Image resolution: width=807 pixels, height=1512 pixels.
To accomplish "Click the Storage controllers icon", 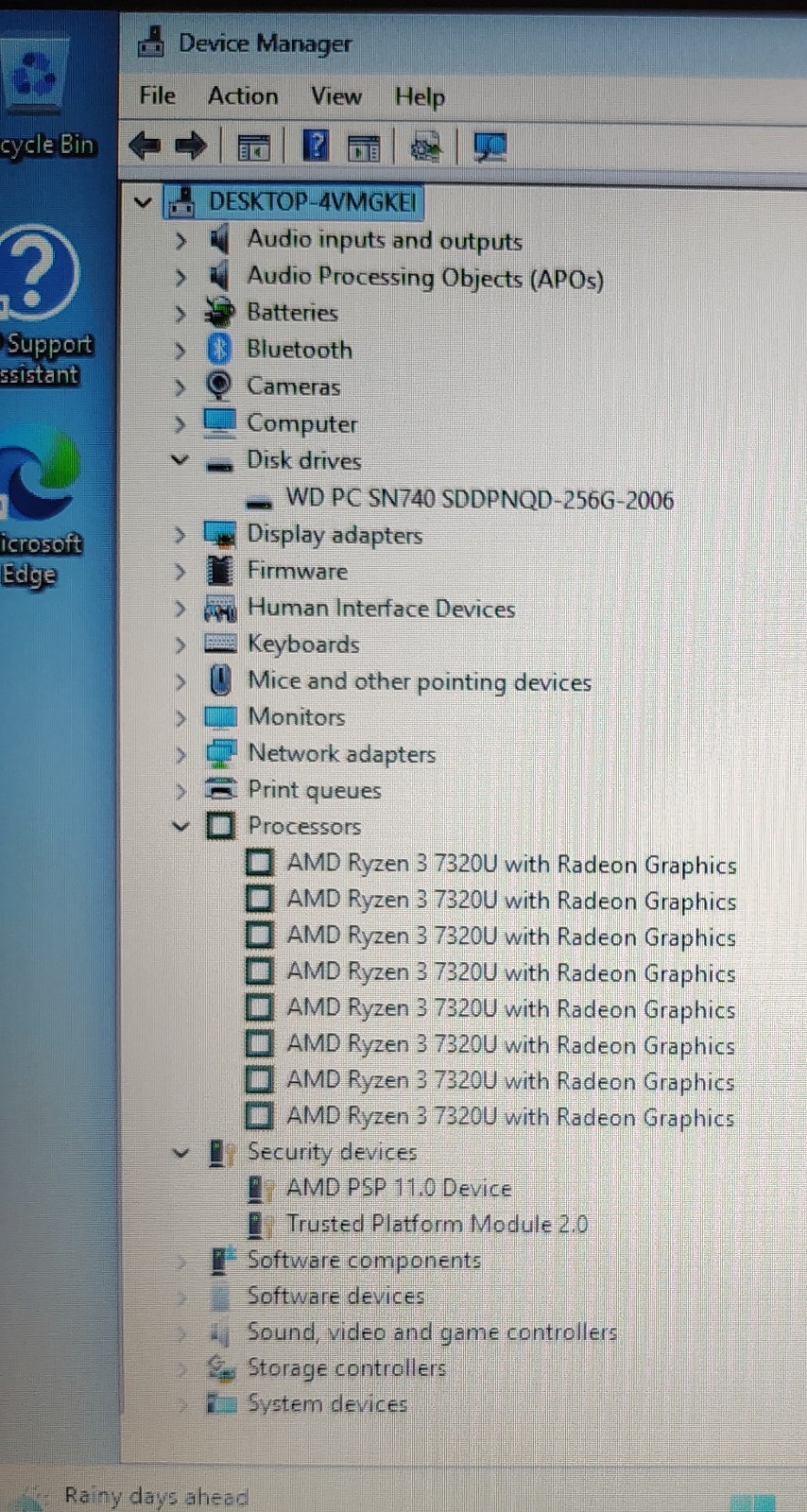I will pyautogui.click(x=221, y=1367).
